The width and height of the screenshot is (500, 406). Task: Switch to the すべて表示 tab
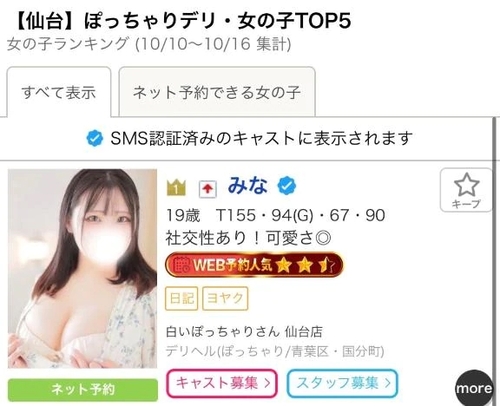pyautogui.click(x=59, y=92)
